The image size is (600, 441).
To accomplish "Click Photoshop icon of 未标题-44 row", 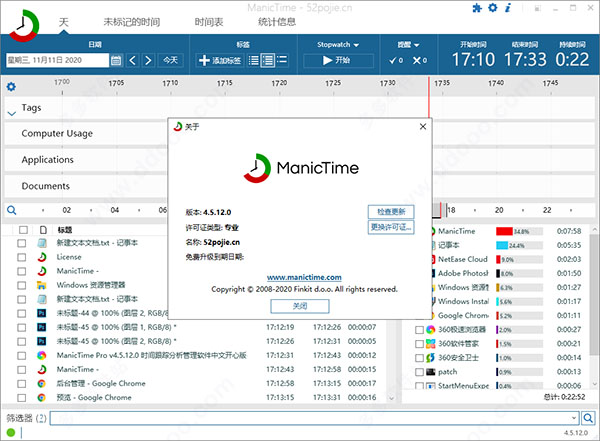I will [x=41, y=313].
